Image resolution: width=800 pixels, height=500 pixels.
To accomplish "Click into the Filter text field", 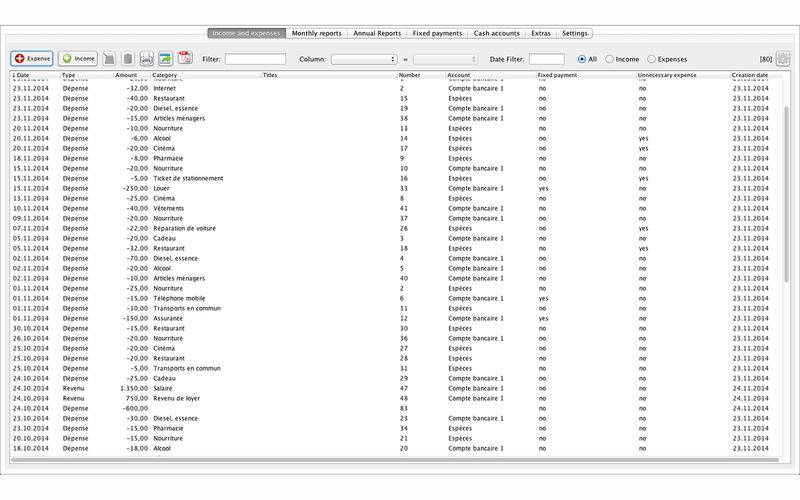I will coord(256,59).
